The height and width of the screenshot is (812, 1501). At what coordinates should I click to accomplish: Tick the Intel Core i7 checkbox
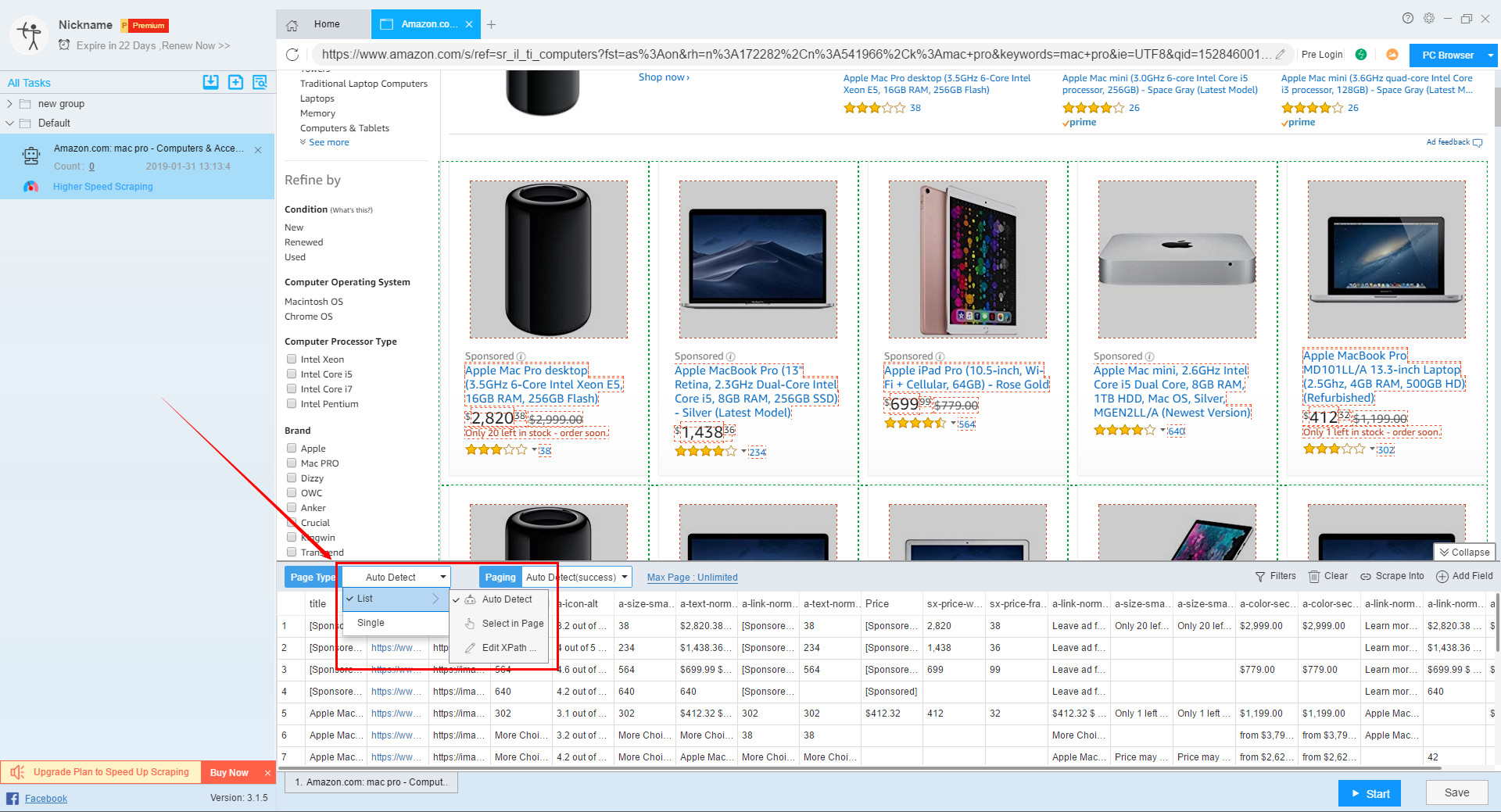[x=292, y=389]
